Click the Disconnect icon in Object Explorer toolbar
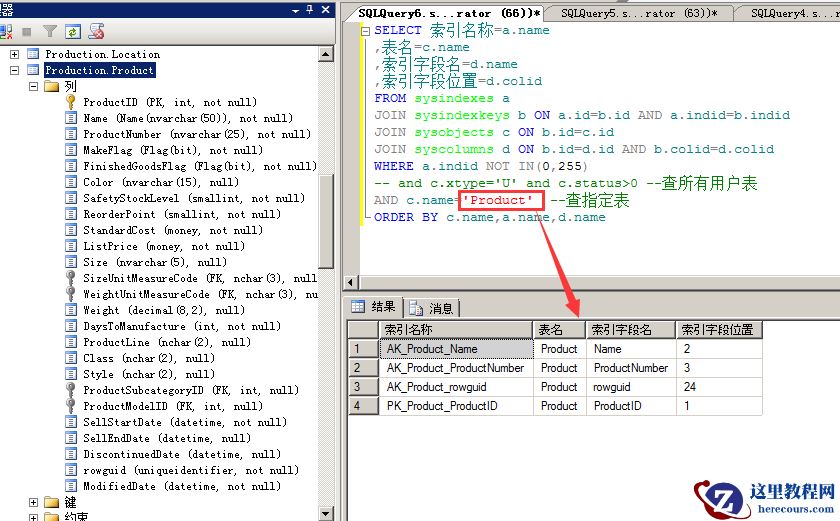The height and width of the screenshot is (521, 840). coord(6,32)
